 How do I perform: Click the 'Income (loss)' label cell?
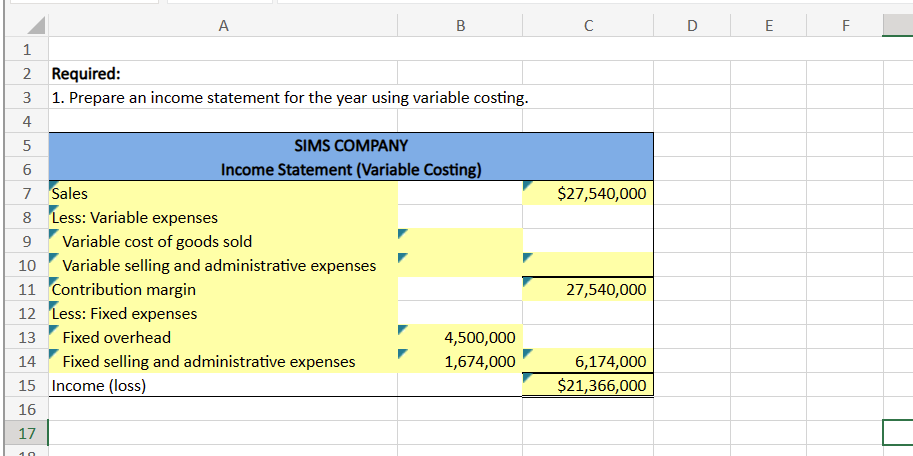[223, 386]
